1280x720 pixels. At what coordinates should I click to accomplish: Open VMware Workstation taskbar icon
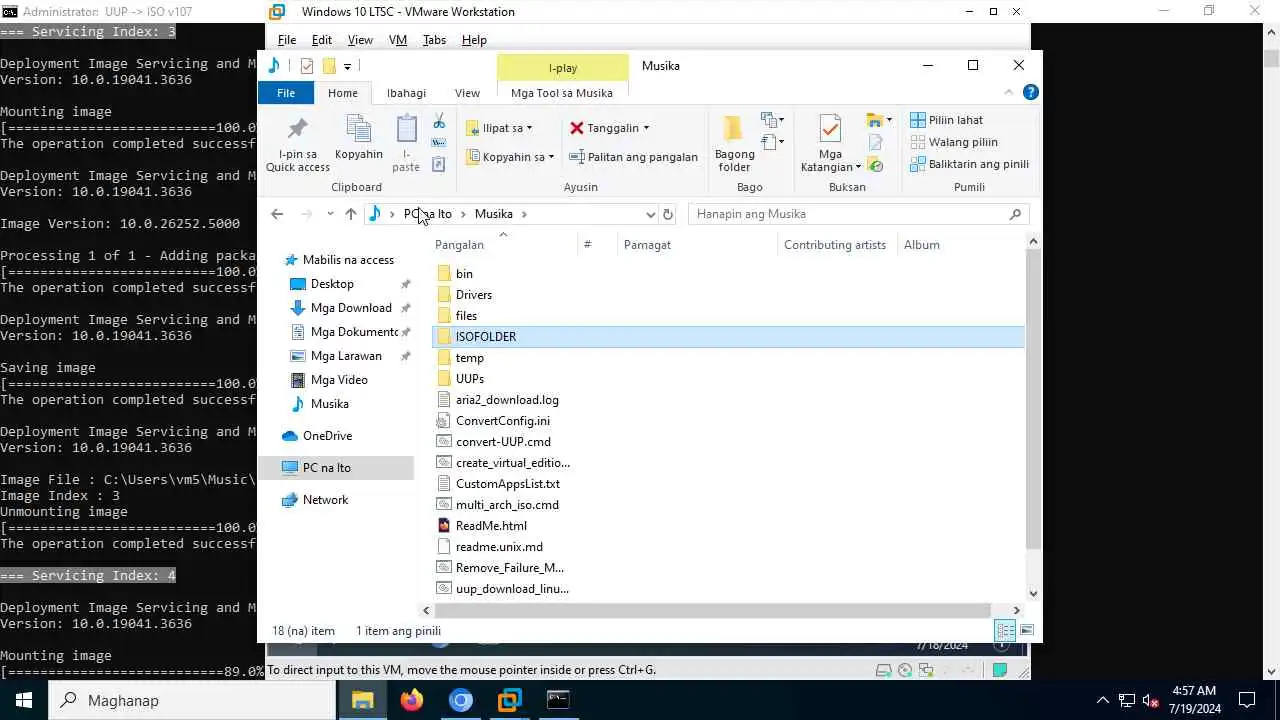510,700
